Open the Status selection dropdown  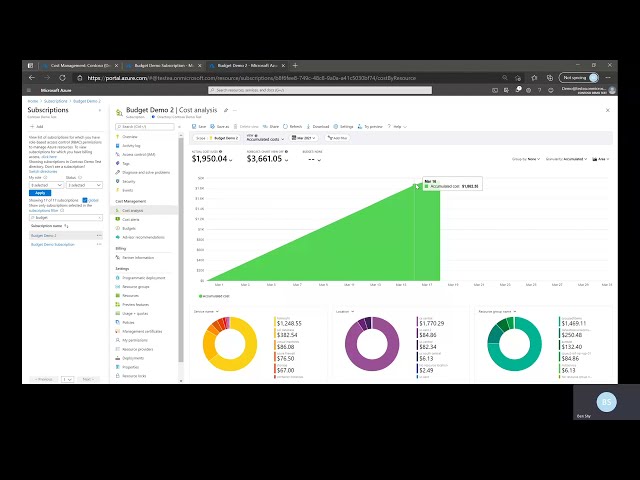point(84,185)
